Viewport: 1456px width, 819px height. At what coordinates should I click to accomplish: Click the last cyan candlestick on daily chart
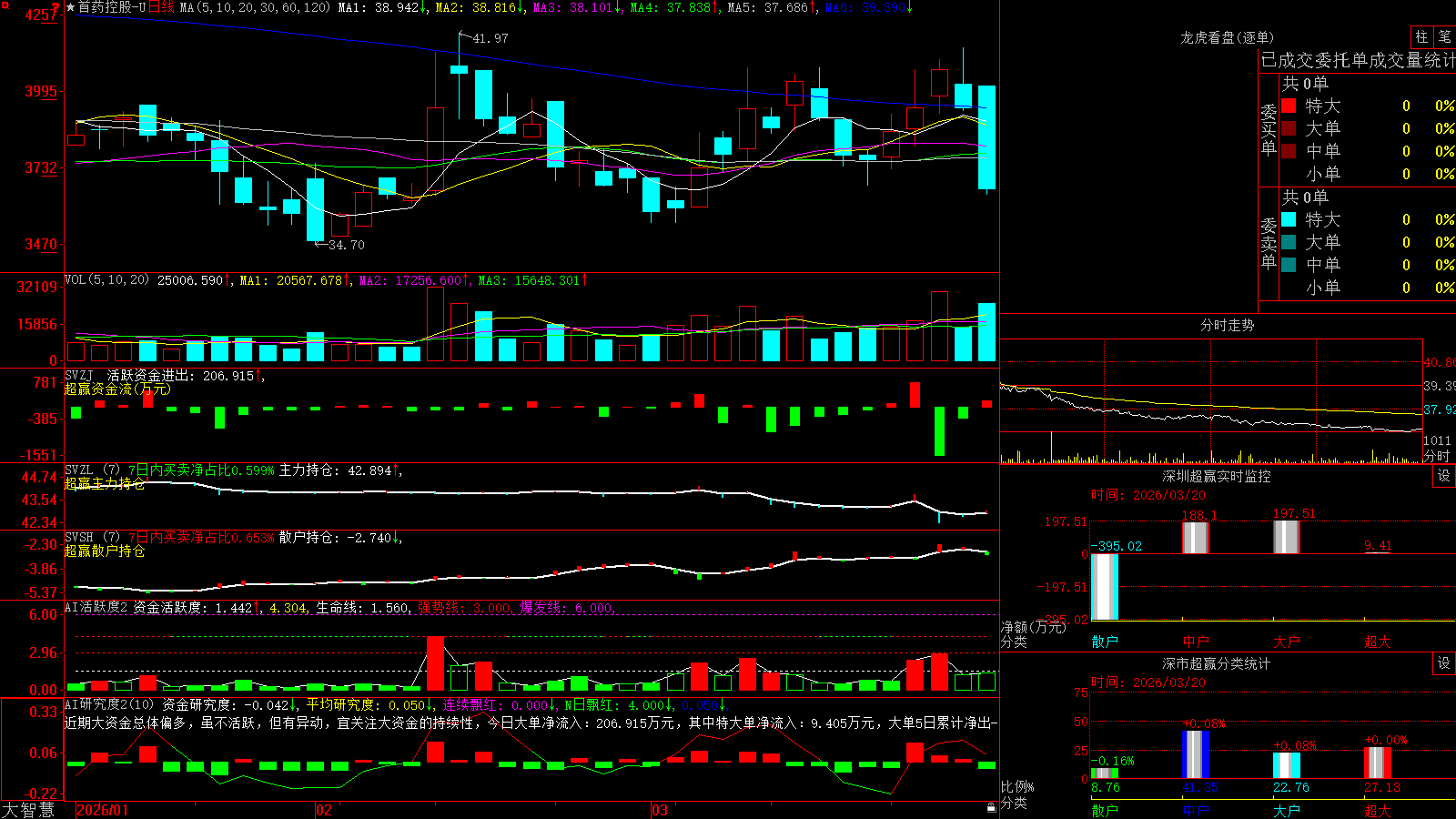coord(986,137)
